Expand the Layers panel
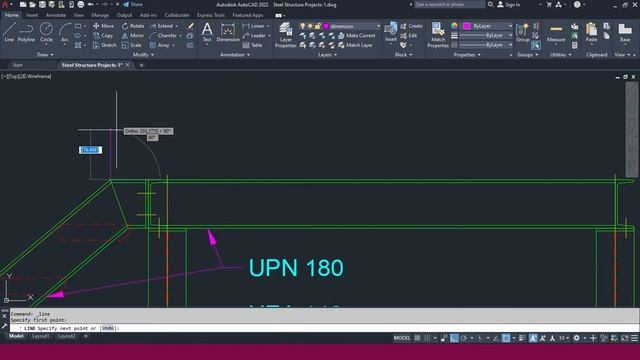This screenshot has width=640, height=360. tap(327, 55)
